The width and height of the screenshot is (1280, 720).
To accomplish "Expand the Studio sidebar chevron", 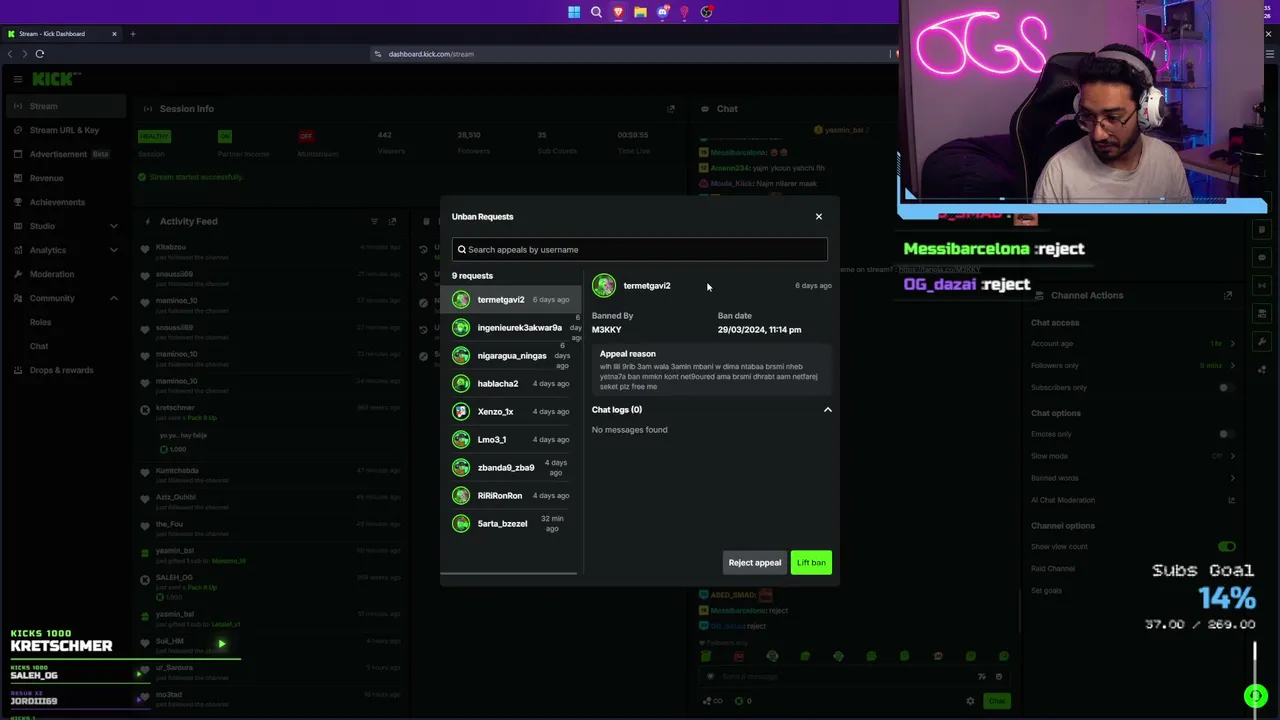I will [x=114, y=226].
